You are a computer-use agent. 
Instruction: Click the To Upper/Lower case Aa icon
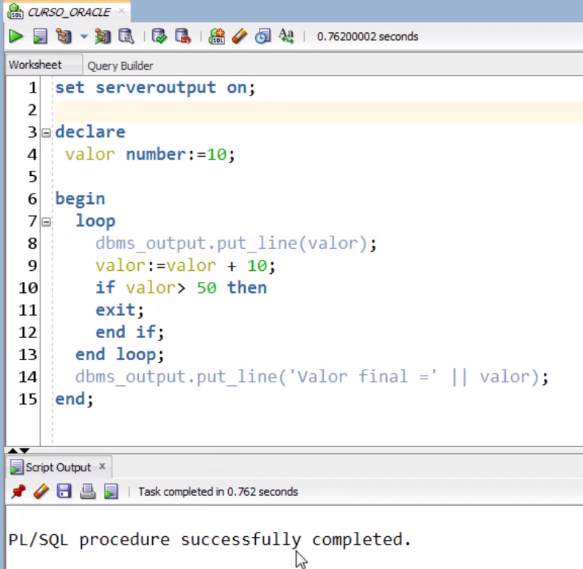(286, 36)
